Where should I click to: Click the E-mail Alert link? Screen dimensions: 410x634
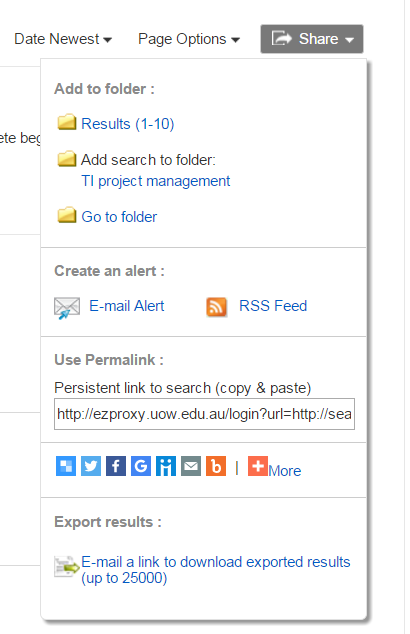click(127, 306)
